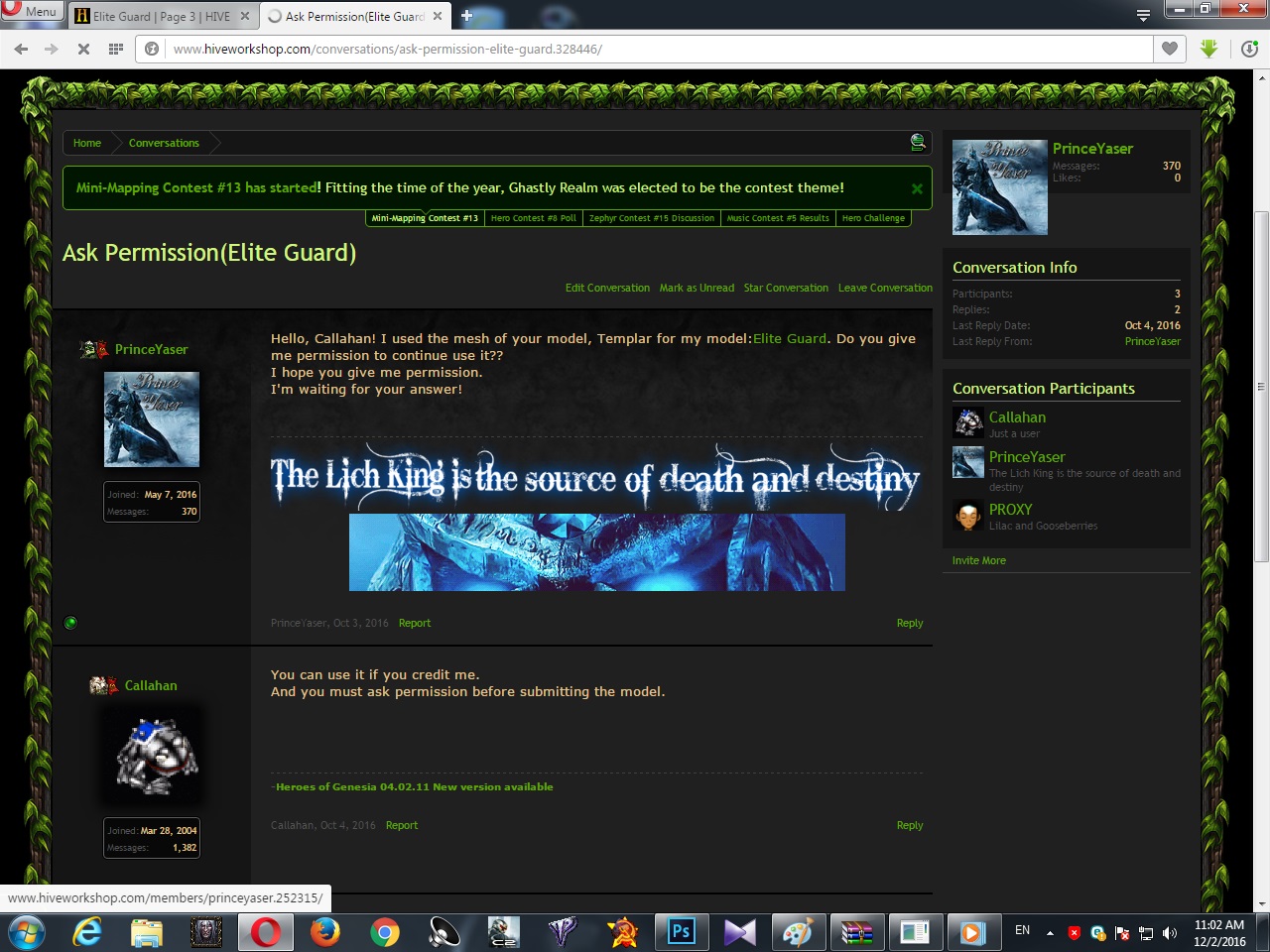Screen dimensions: 1270x952
Task: Open the tab menu icon in title bar
Action: pos(1143,15)
